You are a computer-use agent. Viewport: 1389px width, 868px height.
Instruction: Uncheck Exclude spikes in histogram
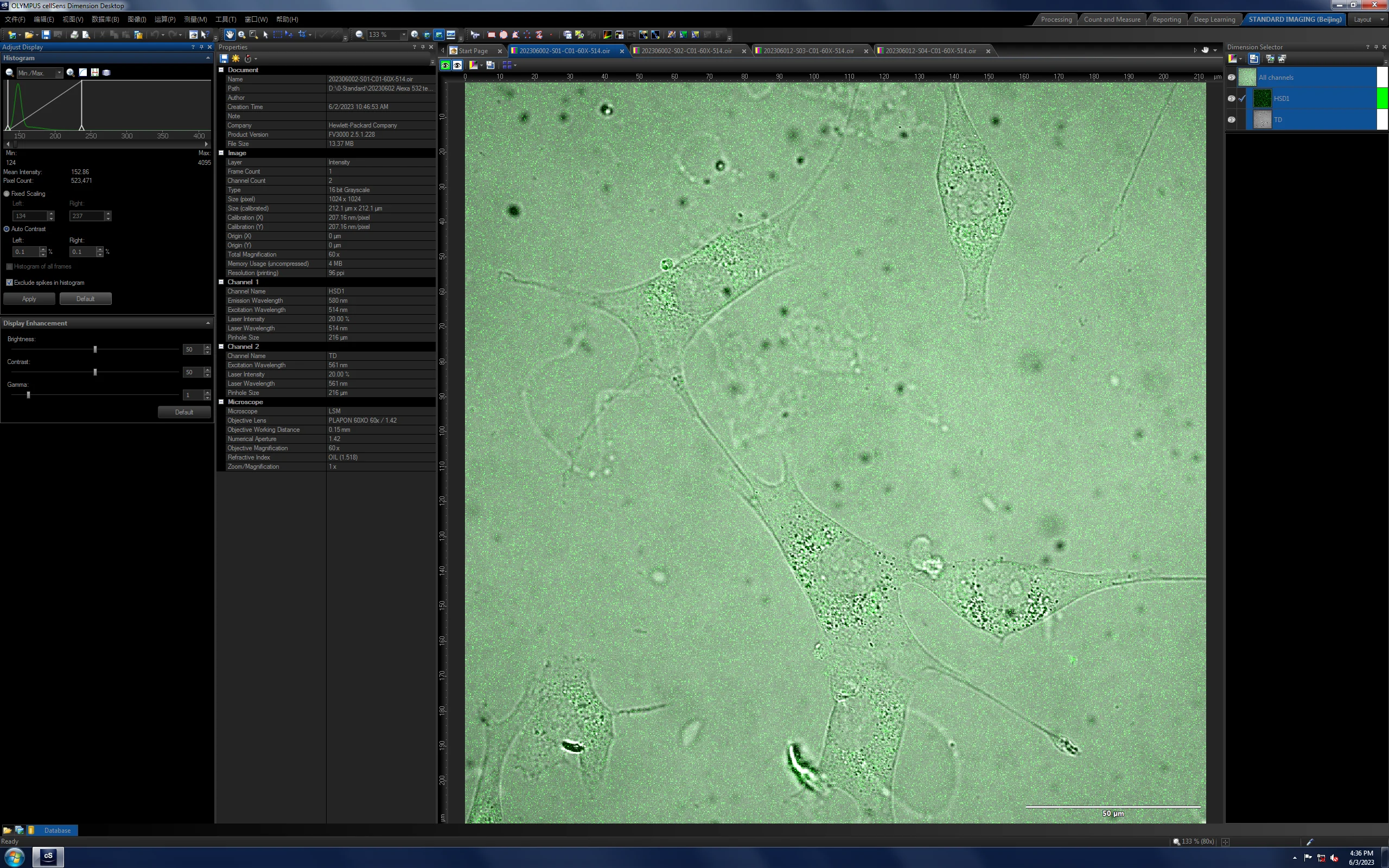click(x=9, y=283)
